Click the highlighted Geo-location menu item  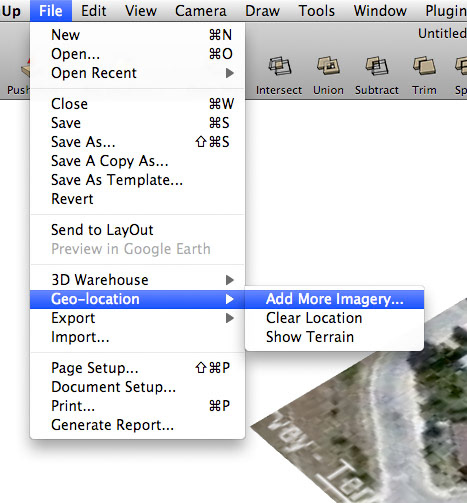(x=138, y=299)
